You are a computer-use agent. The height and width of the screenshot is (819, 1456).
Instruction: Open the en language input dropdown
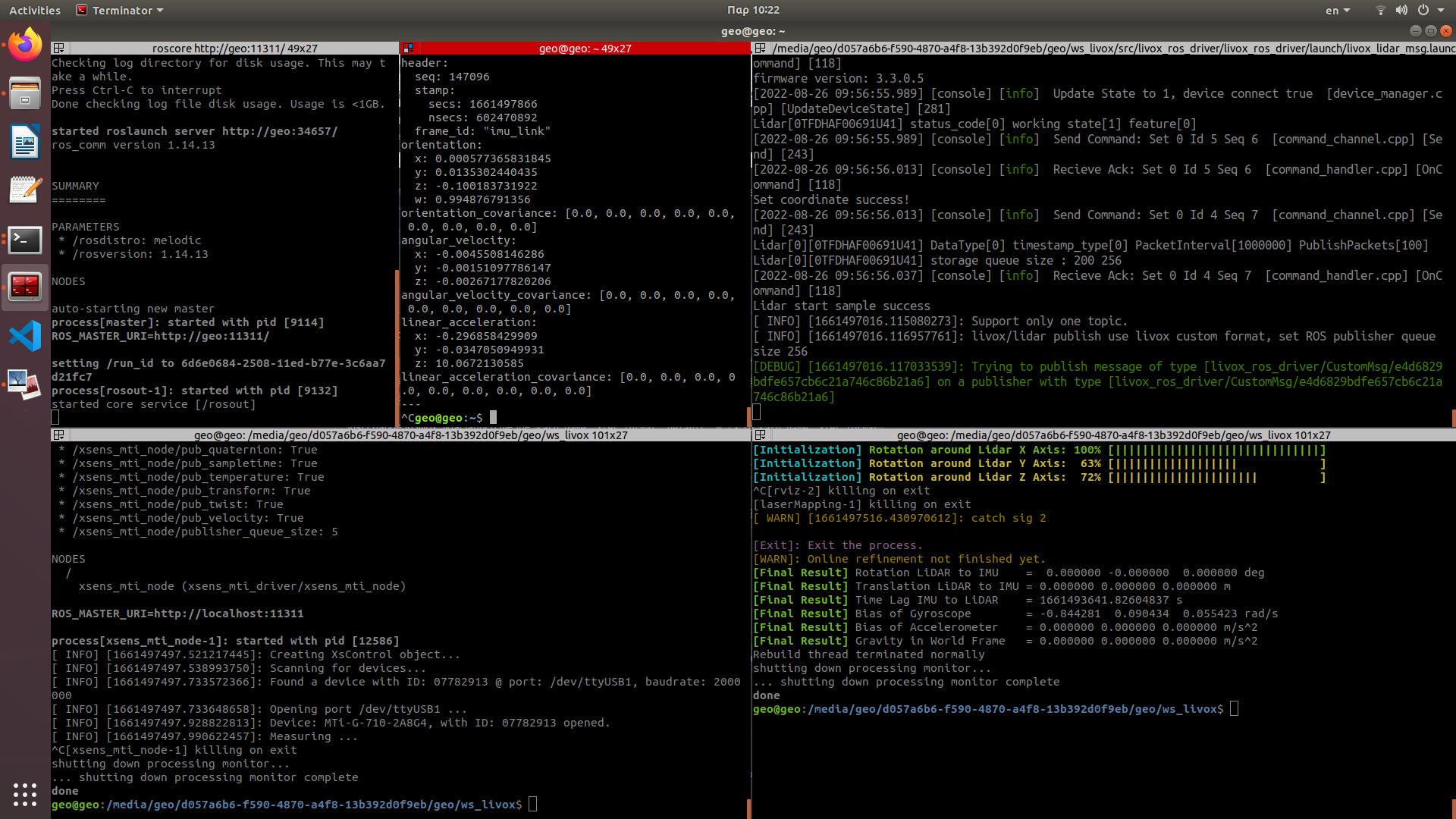(1338, 11)
